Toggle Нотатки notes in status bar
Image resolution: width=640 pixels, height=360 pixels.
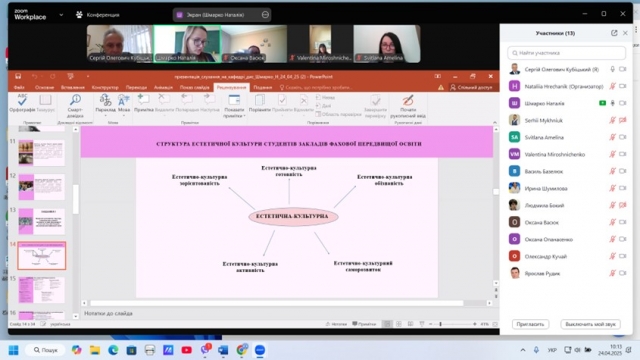[336, 324]
